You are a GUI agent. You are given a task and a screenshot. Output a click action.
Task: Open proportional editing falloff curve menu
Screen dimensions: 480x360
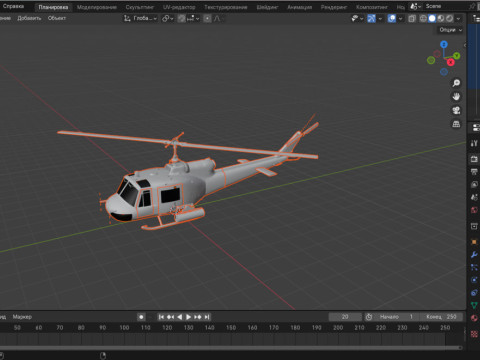pos(217,19)
